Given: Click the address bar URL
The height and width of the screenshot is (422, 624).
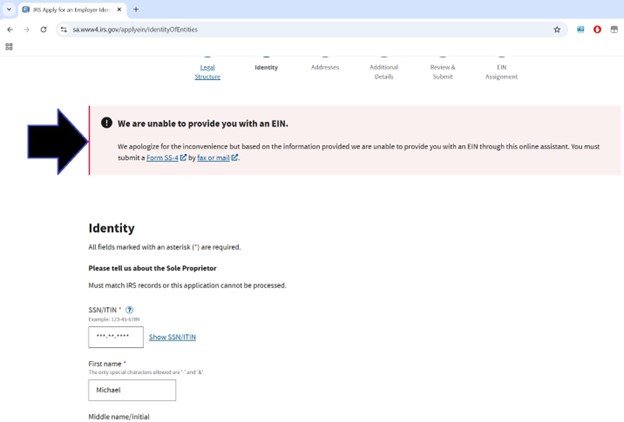Looking at the screenshot, I should (200, 29).
